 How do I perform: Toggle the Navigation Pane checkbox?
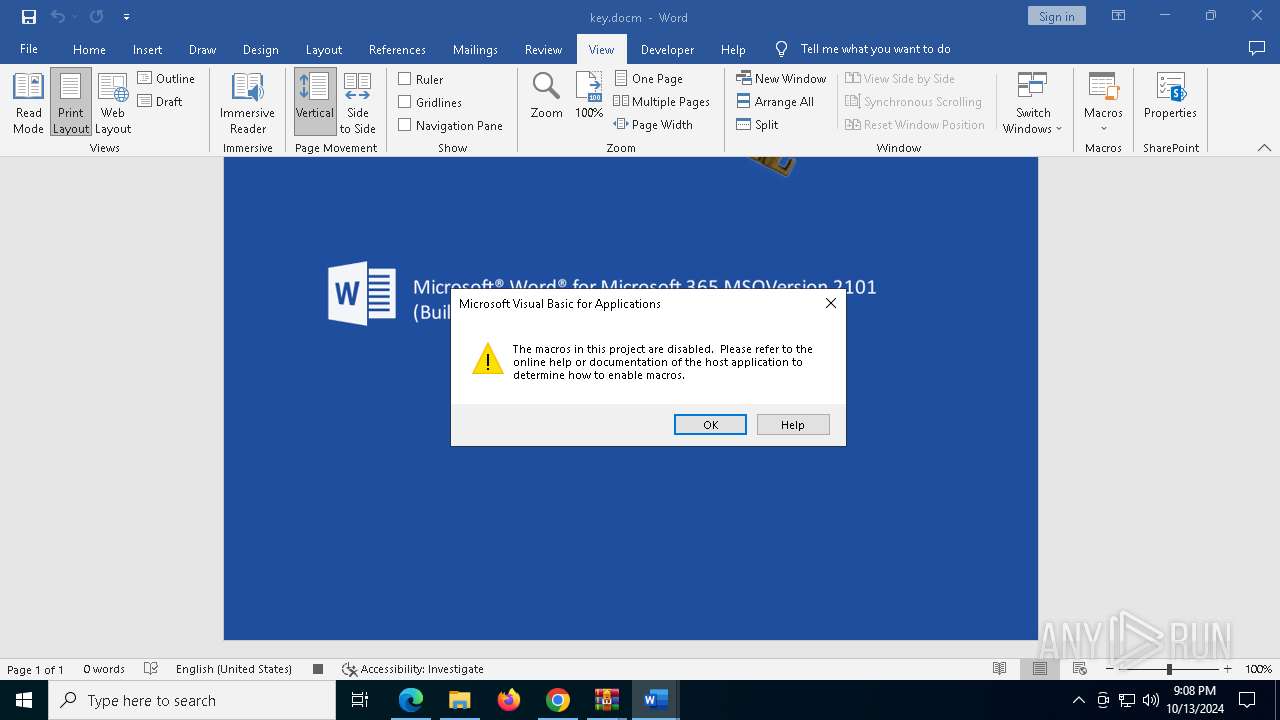pyautogui.click(x=405, y=125)
